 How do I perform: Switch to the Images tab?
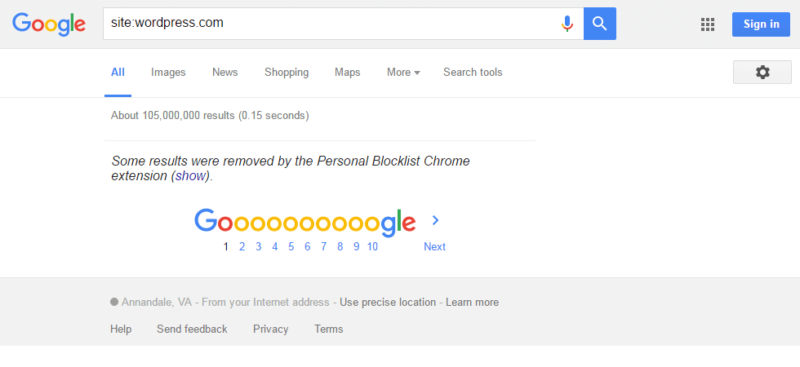pyautogui.click(x=168, y=72)
